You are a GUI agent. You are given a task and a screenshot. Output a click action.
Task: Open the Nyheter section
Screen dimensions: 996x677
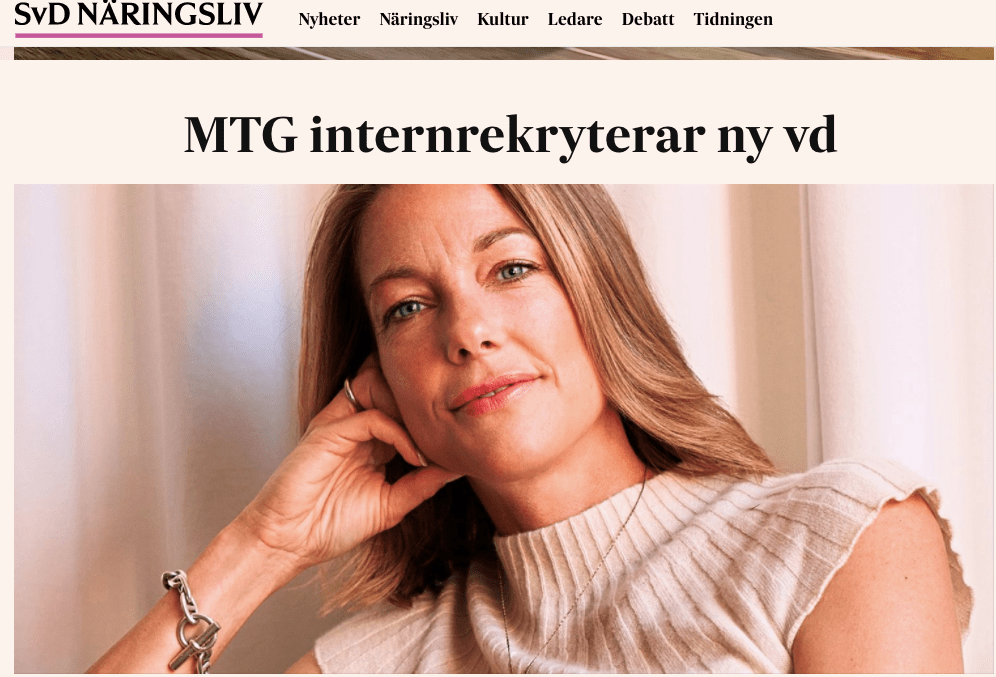point(329,20)
